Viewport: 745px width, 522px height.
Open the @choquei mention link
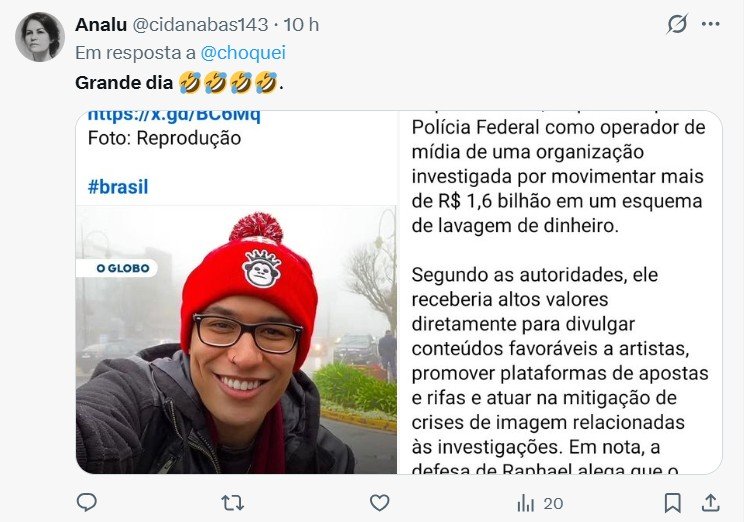click(x=243, y=53)
